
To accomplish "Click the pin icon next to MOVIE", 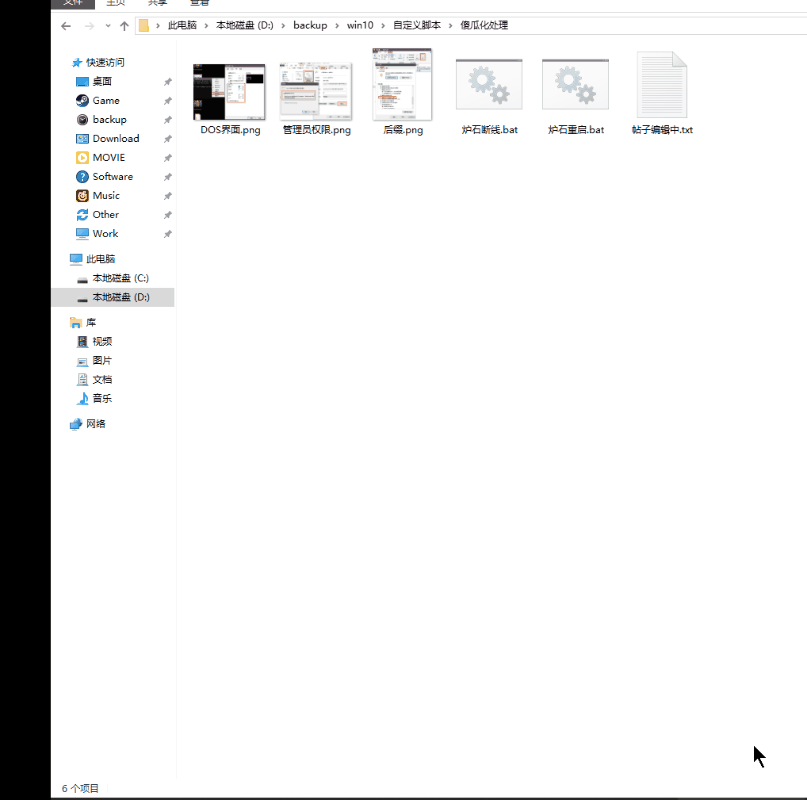I will pos(168,158).
